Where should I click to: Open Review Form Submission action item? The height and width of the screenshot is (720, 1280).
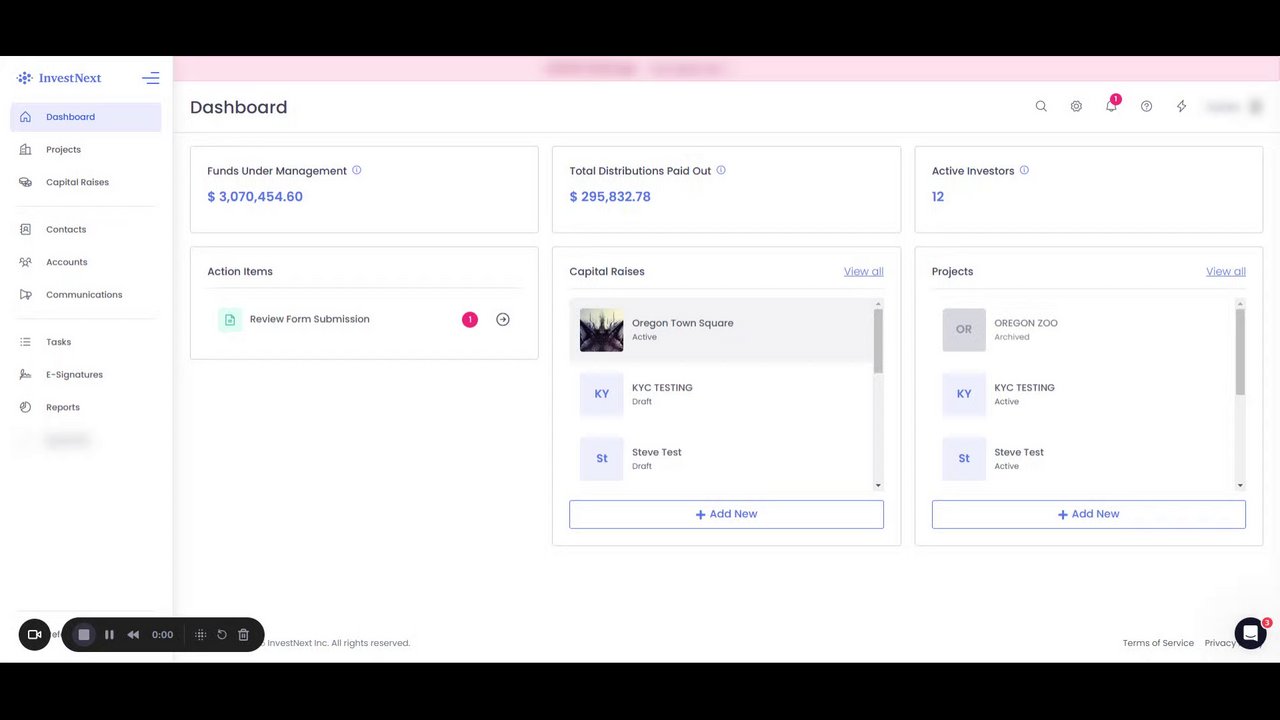pos(364,320)
